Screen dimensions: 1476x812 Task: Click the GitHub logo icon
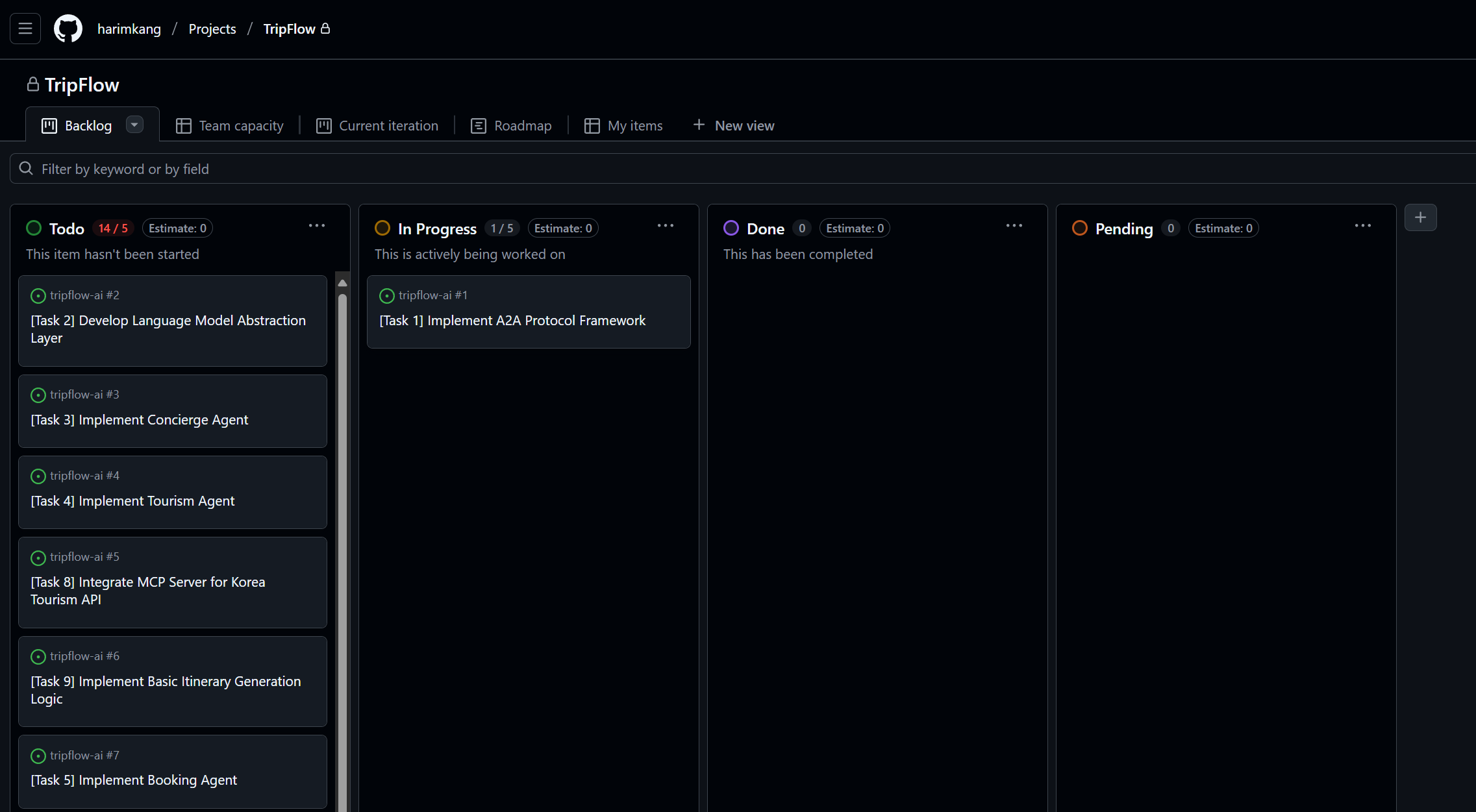point(68,29)
